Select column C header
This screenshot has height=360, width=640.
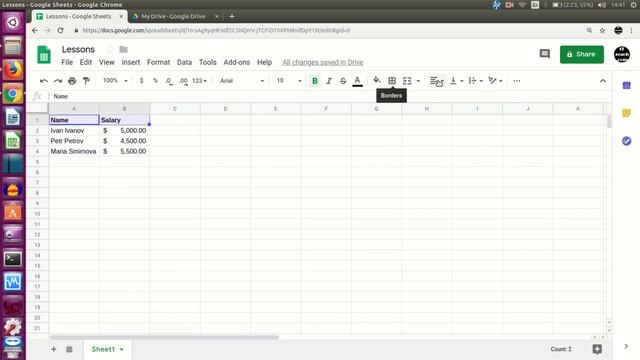click(x=175, y=109)
